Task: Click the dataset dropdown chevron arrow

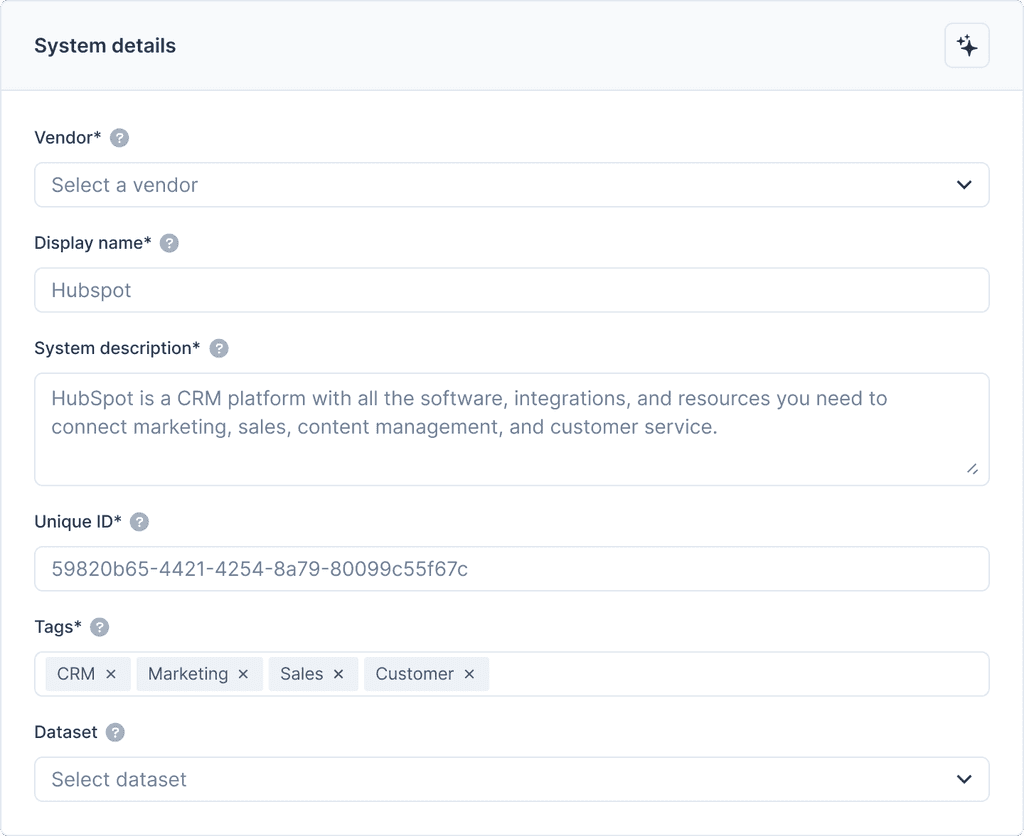Action: [964, 779]
